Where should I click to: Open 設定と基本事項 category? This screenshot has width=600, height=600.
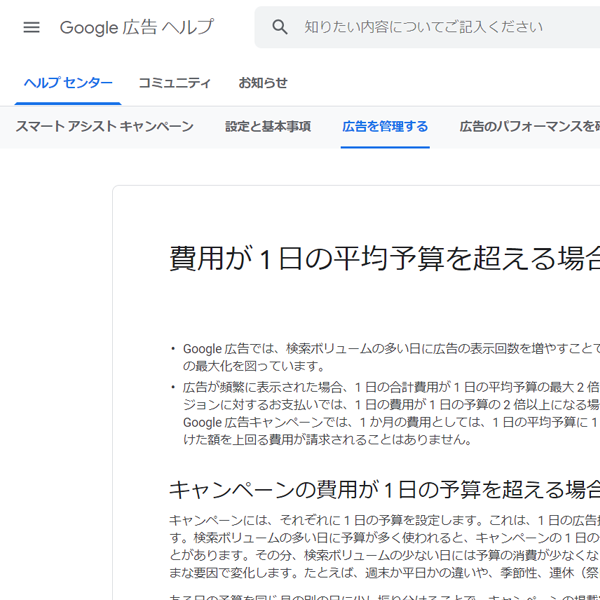[268, 127]
